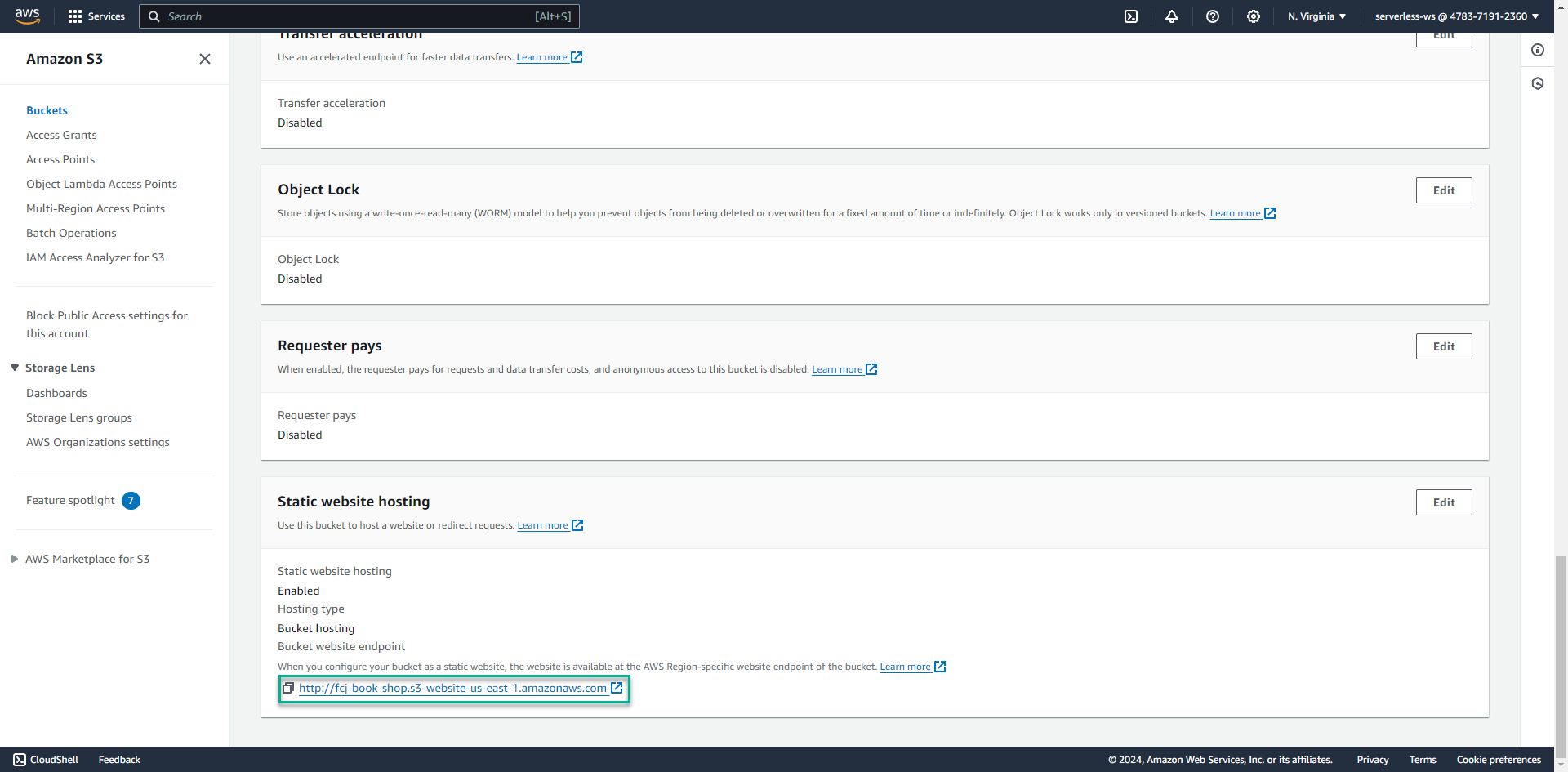Image resolution: width=1568 pixels, height=772 pixels.
Task: Collapse the Storage Lens section
Action: point(15,368)
